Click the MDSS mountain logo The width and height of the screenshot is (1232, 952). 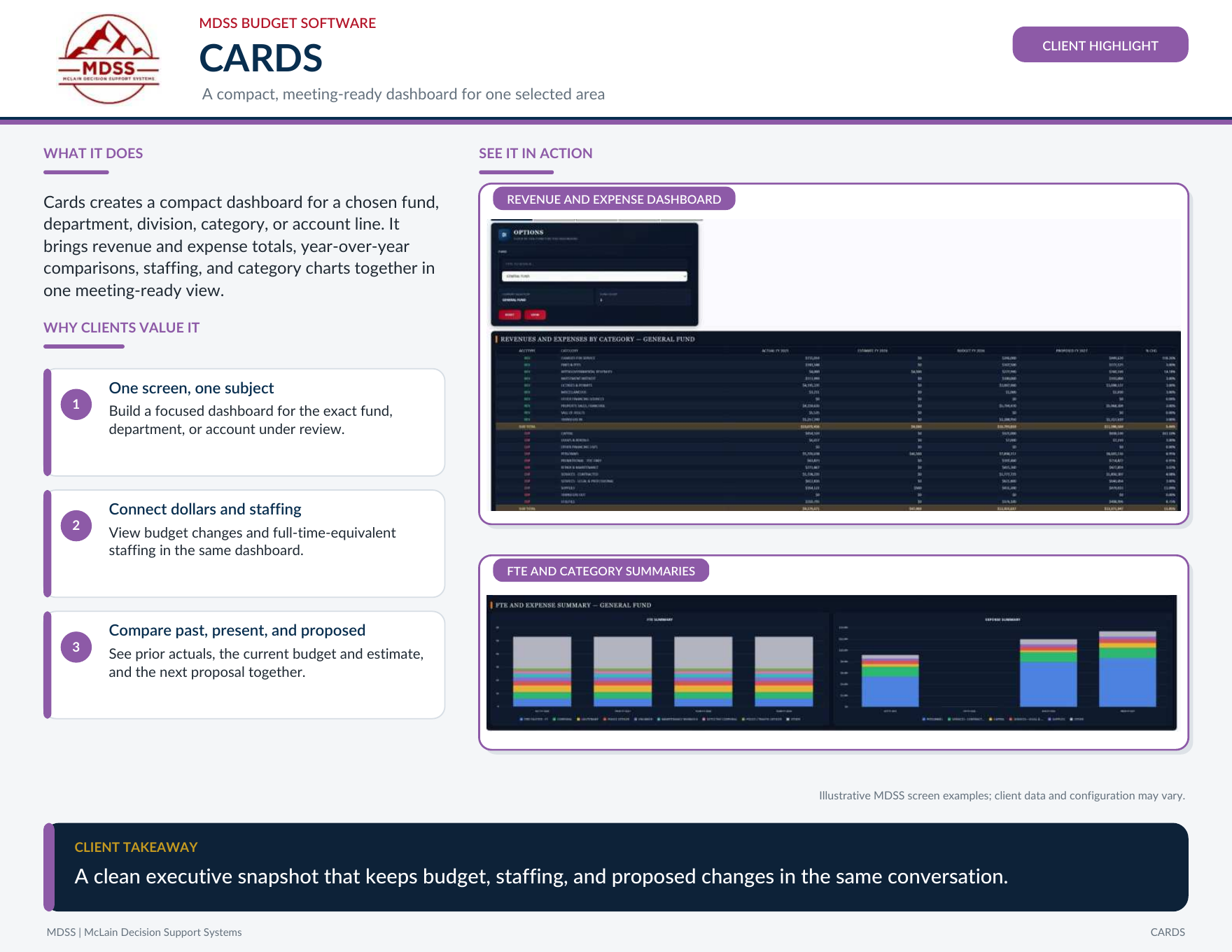pos(108,59)
